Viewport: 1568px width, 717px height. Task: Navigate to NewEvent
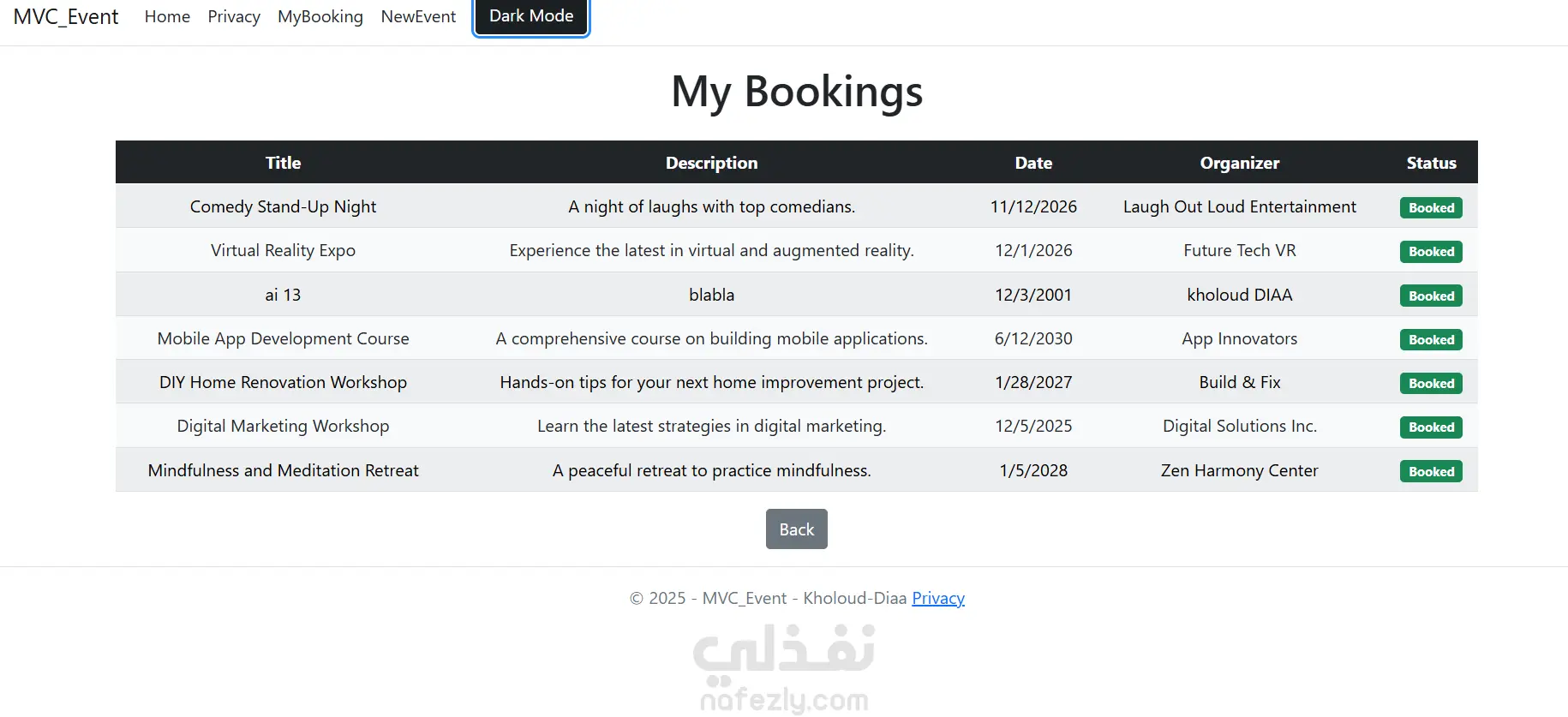[x=418, y=17]
